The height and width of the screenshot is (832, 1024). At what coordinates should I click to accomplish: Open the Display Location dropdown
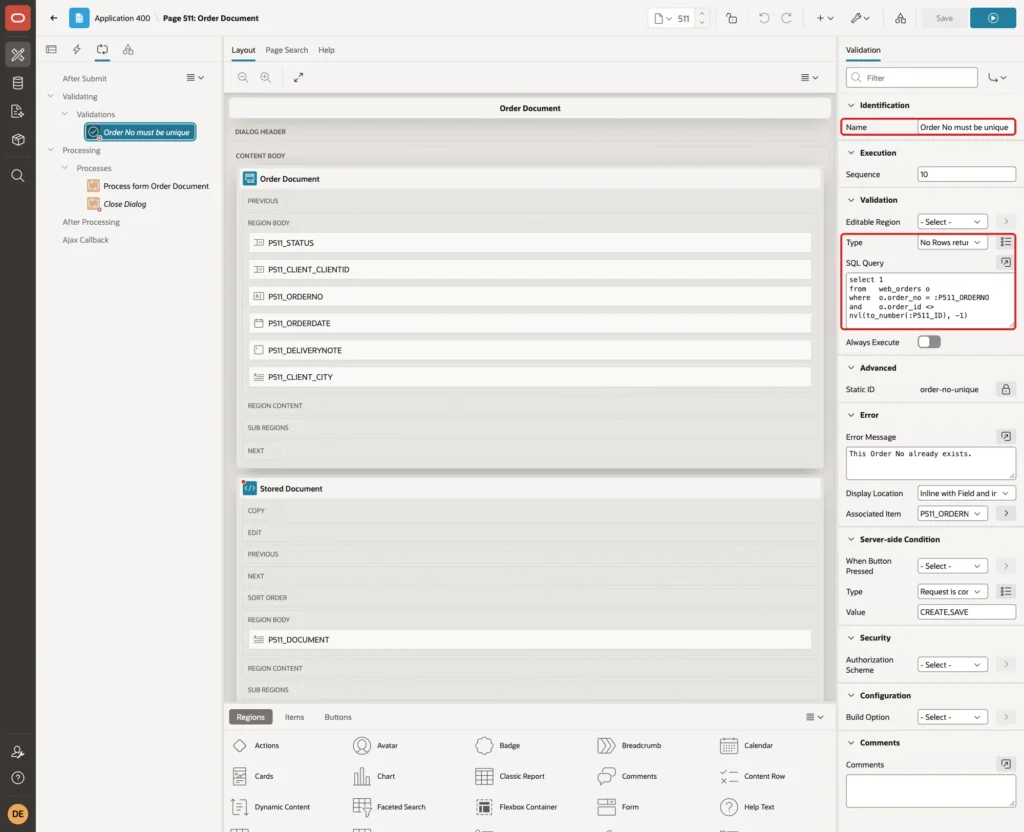(967, 493)
